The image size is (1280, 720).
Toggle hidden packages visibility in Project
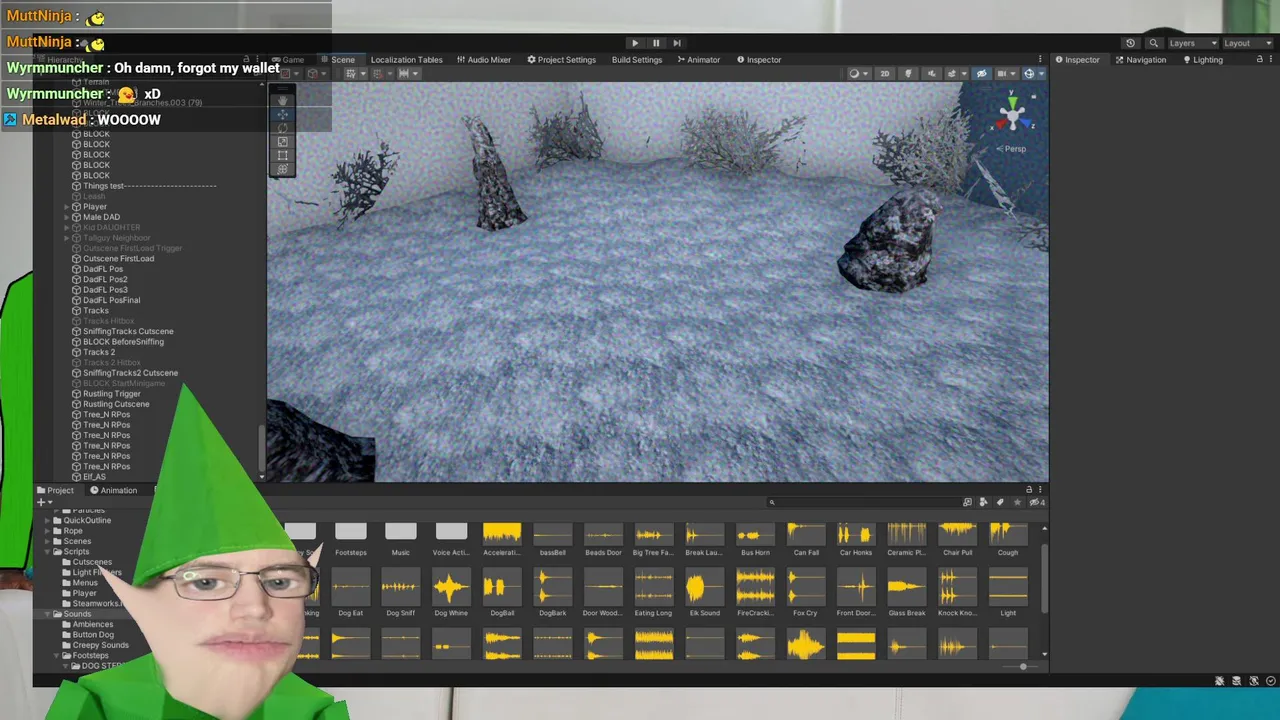(x=1037, y=502)
